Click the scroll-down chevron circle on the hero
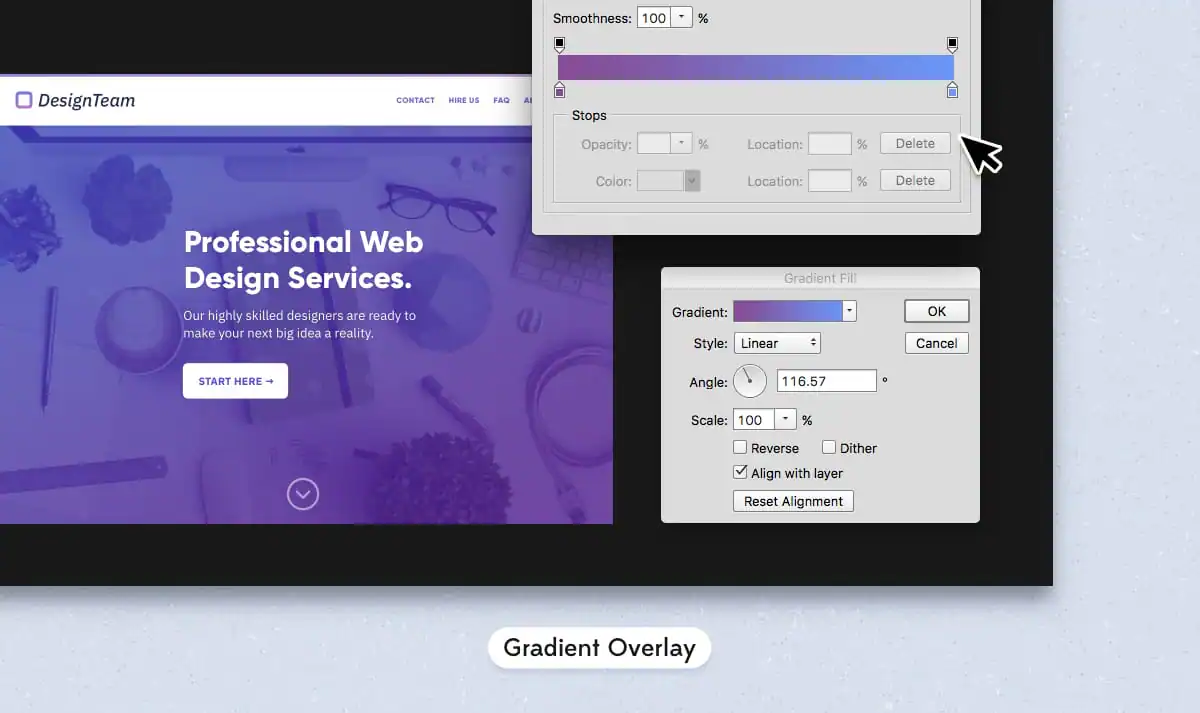This screenshot has height=713, width=1200. 303,494
